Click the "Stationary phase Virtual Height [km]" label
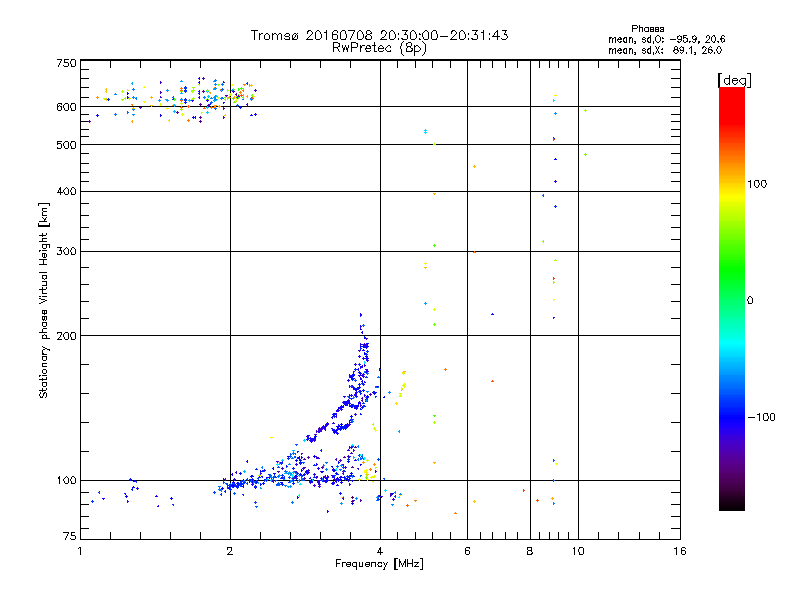800x600 pixels. tap(44, 300)
